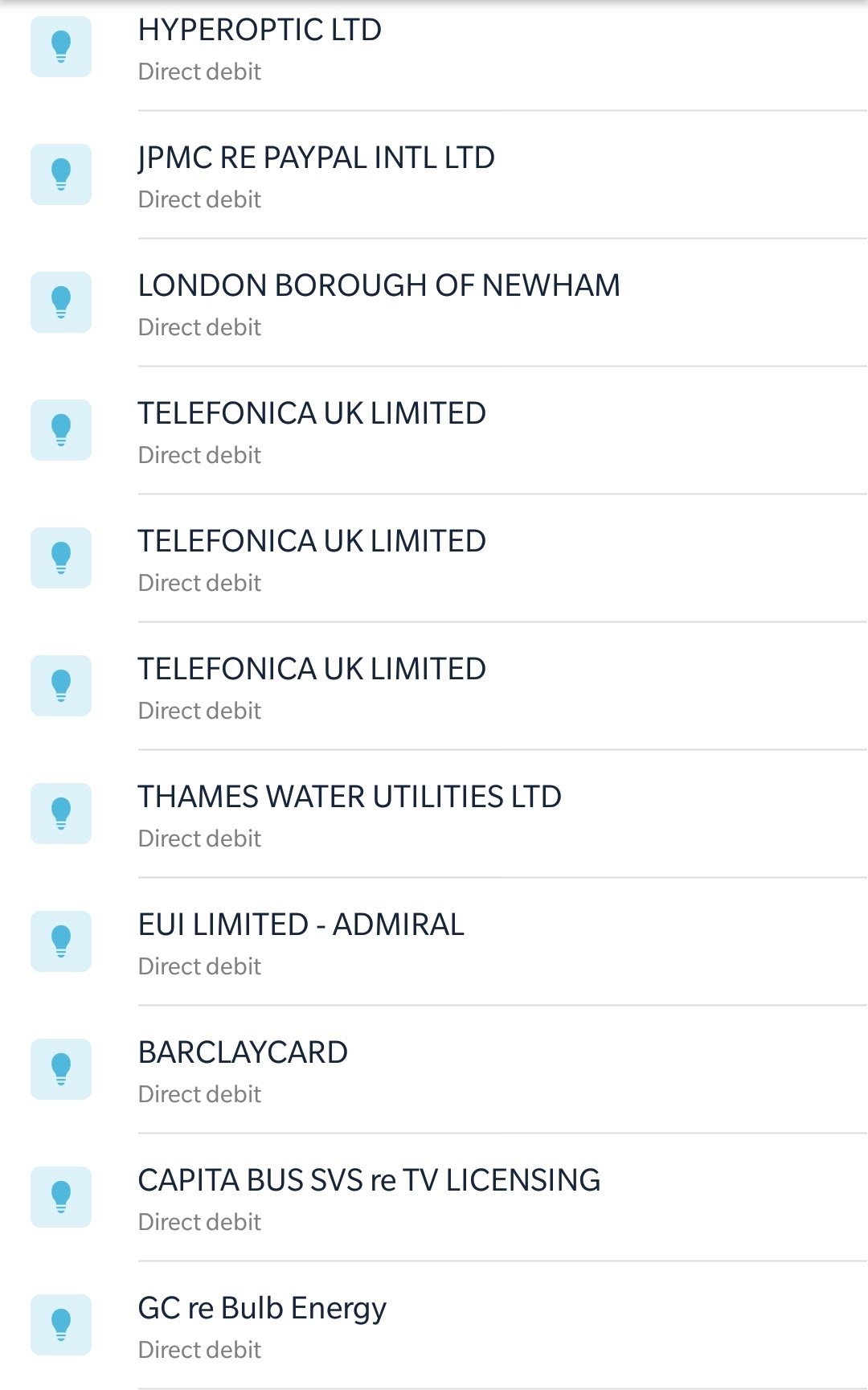
Task: Click the lightbulb icon beside HYPEROPTIC LTD
Action: click(x=61, y=47)
